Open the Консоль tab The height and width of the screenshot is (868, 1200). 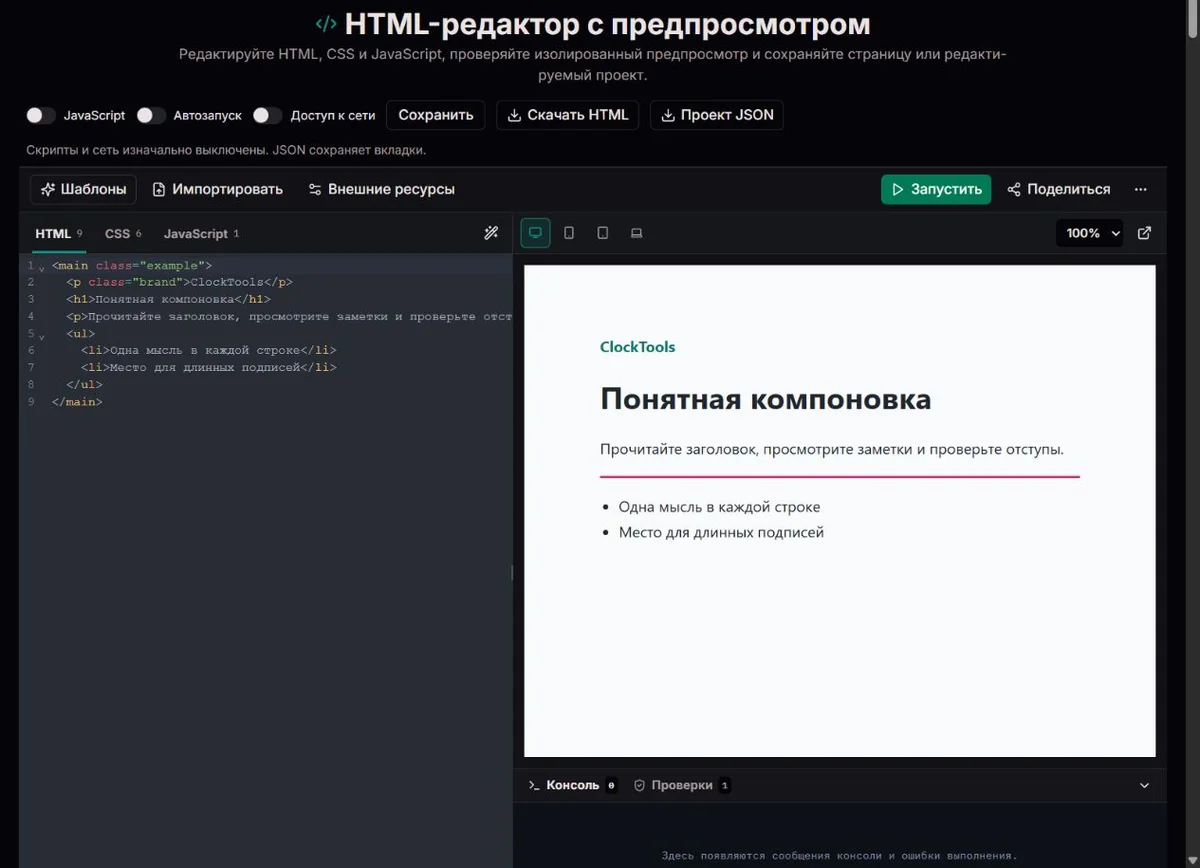[573, 785]
